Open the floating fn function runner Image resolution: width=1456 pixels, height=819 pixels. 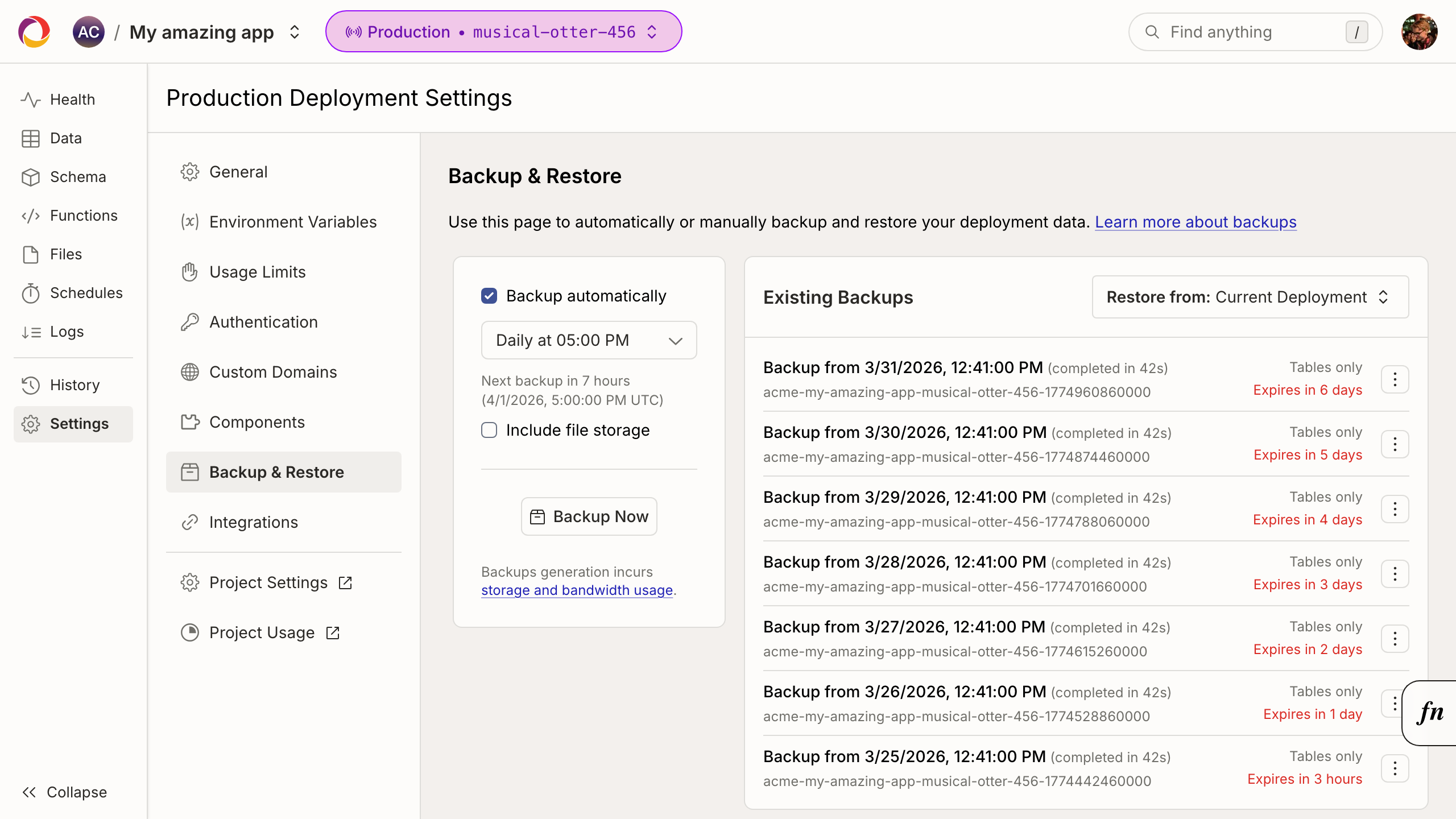coord(1430,713)
